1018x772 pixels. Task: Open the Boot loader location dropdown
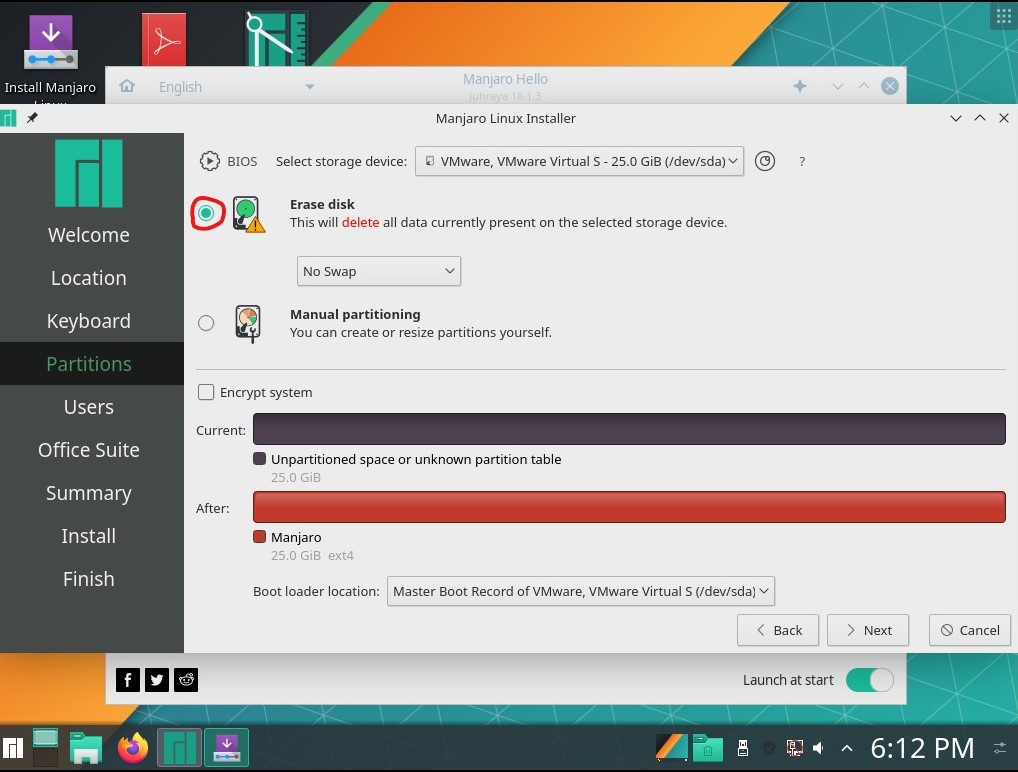[580, 591]
